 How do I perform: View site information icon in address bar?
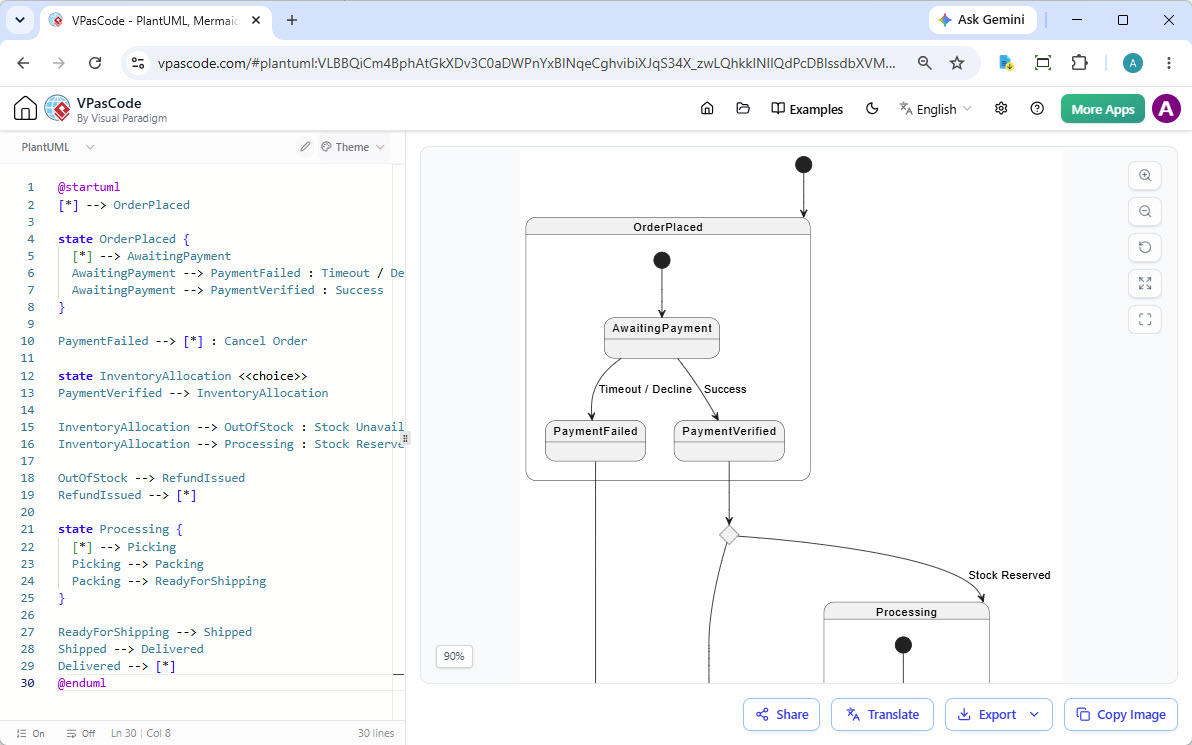(x=138, y=63)
